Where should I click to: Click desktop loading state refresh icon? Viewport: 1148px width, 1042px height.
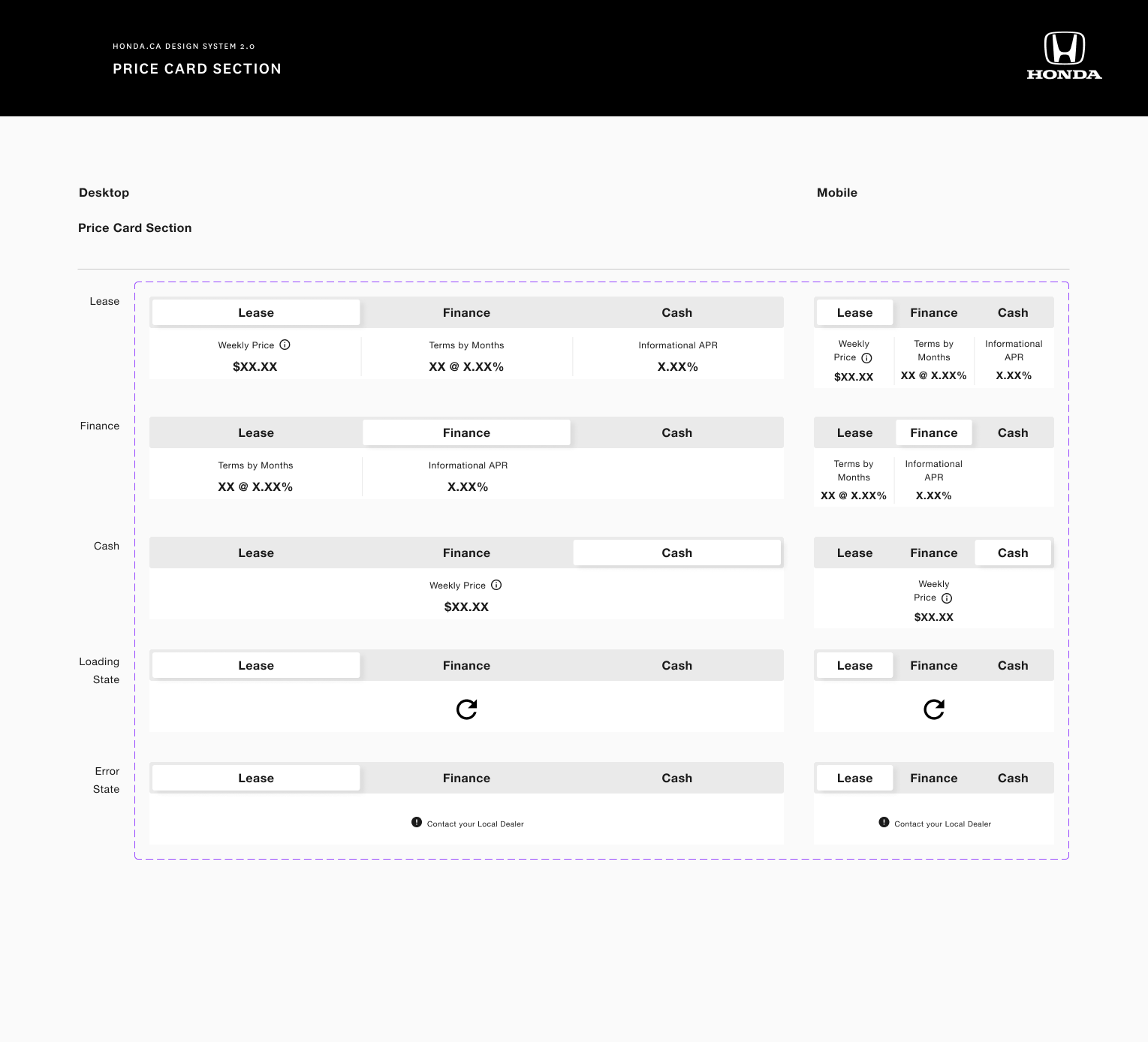pos(466,709)
